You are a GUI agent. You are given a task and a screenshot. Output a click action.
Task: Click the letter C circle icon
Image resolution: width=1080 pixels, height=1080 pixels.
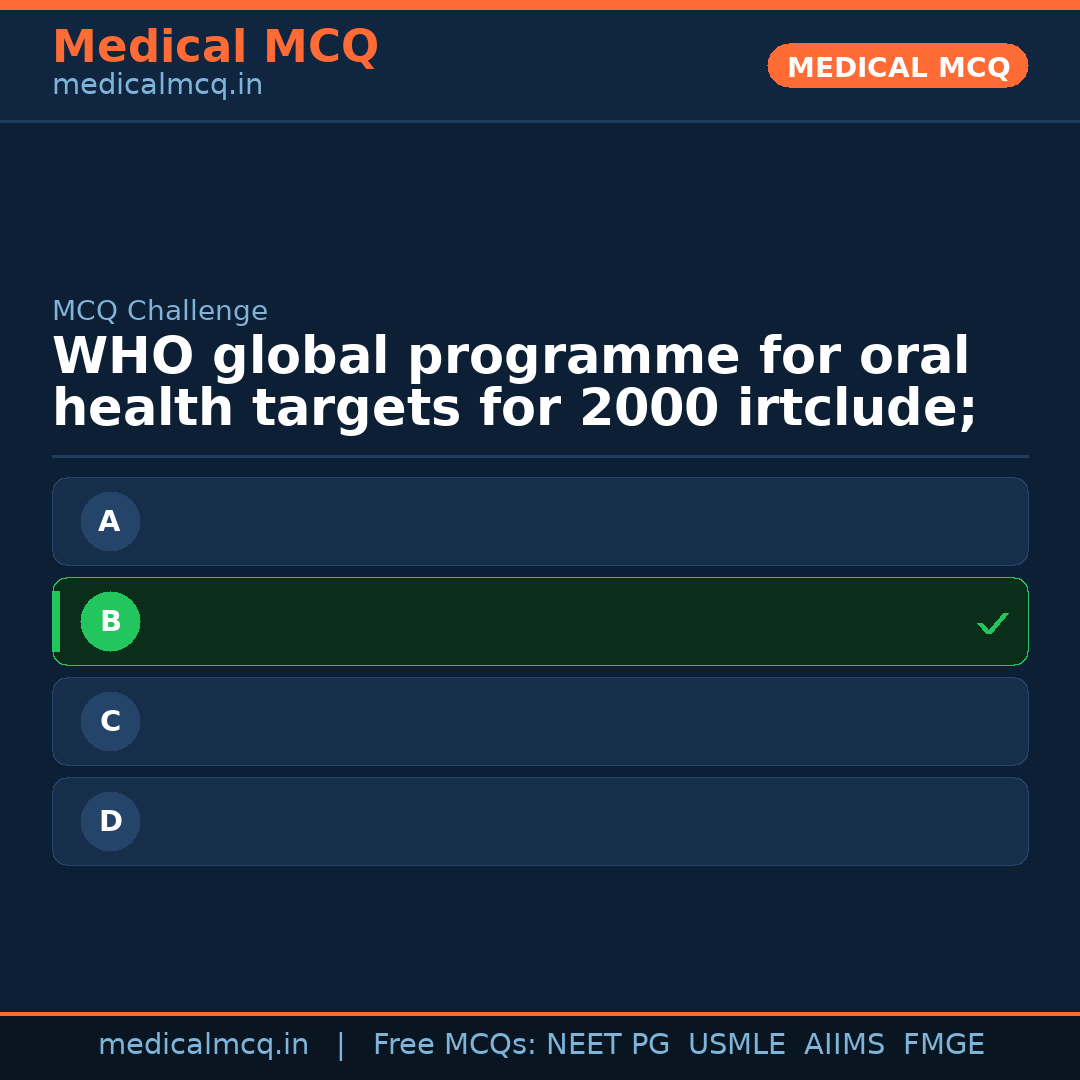click(x=110, y=721)
